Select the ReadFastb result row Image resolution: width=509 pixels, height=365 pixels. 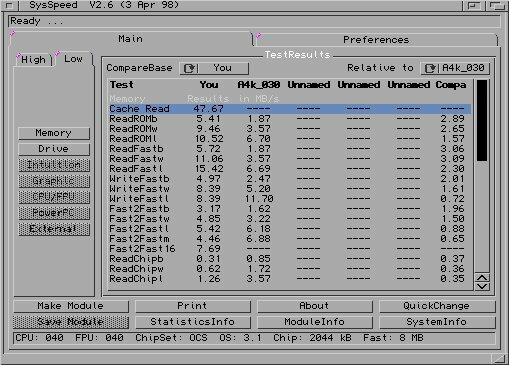(290, 149)
